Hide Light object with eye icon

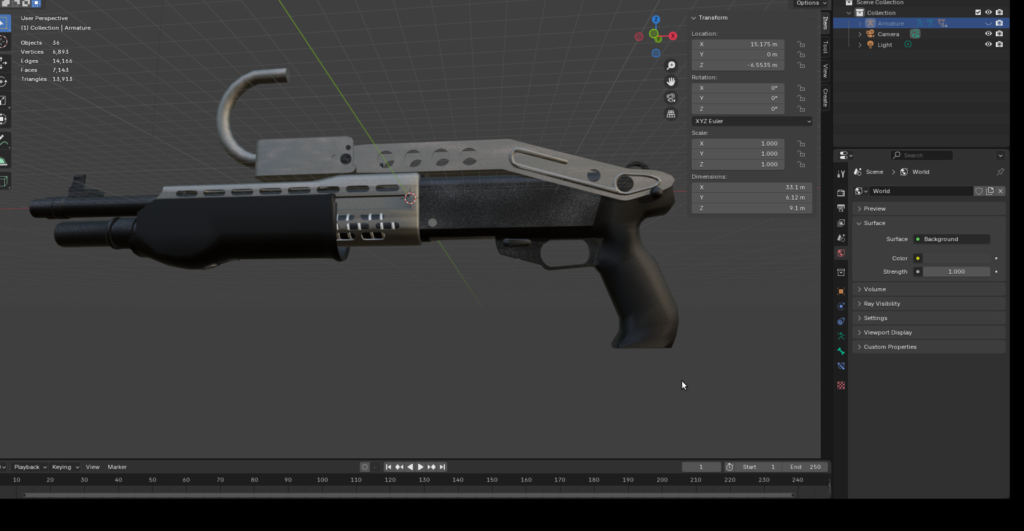click(988, 44)
